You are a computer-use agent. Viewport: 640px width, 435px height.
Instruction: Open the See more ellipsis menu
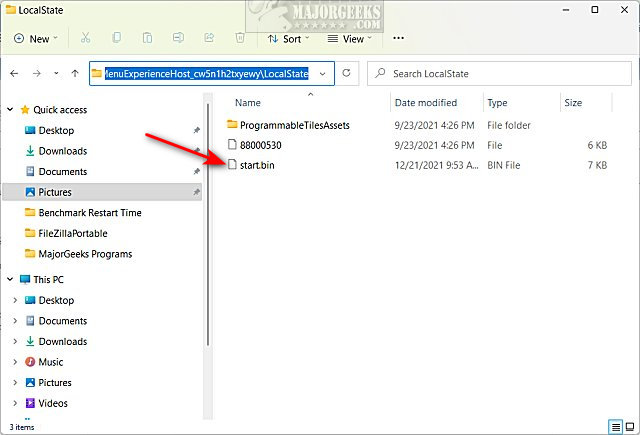point(398,38)
